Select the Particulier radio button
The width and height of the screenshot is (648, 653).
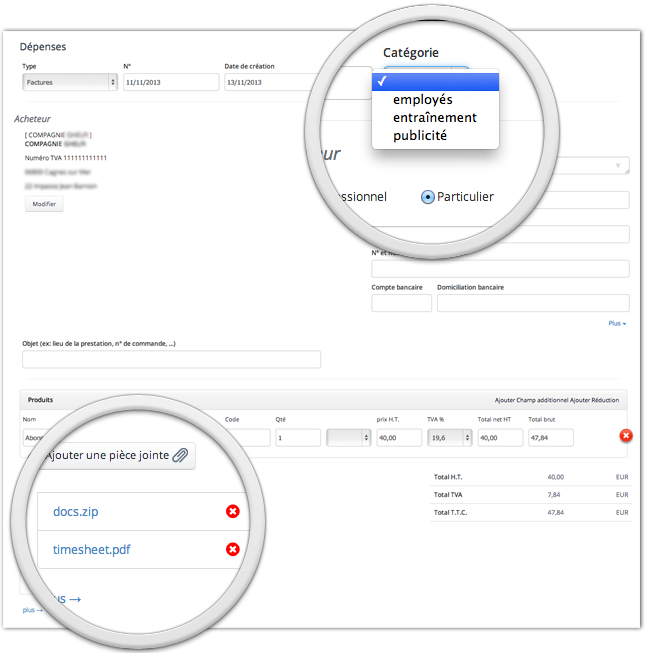(427, 197)
